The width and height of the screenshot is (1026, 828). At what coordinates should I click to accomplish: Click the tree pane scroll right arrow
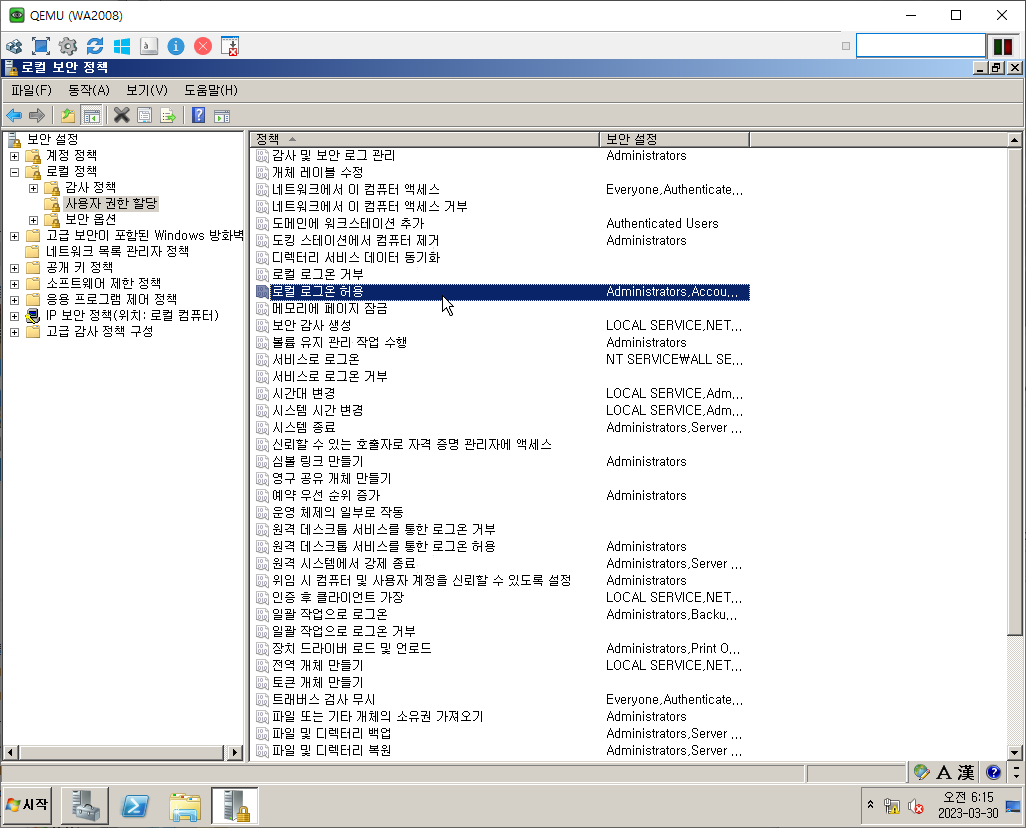click(x=236, y=753)
